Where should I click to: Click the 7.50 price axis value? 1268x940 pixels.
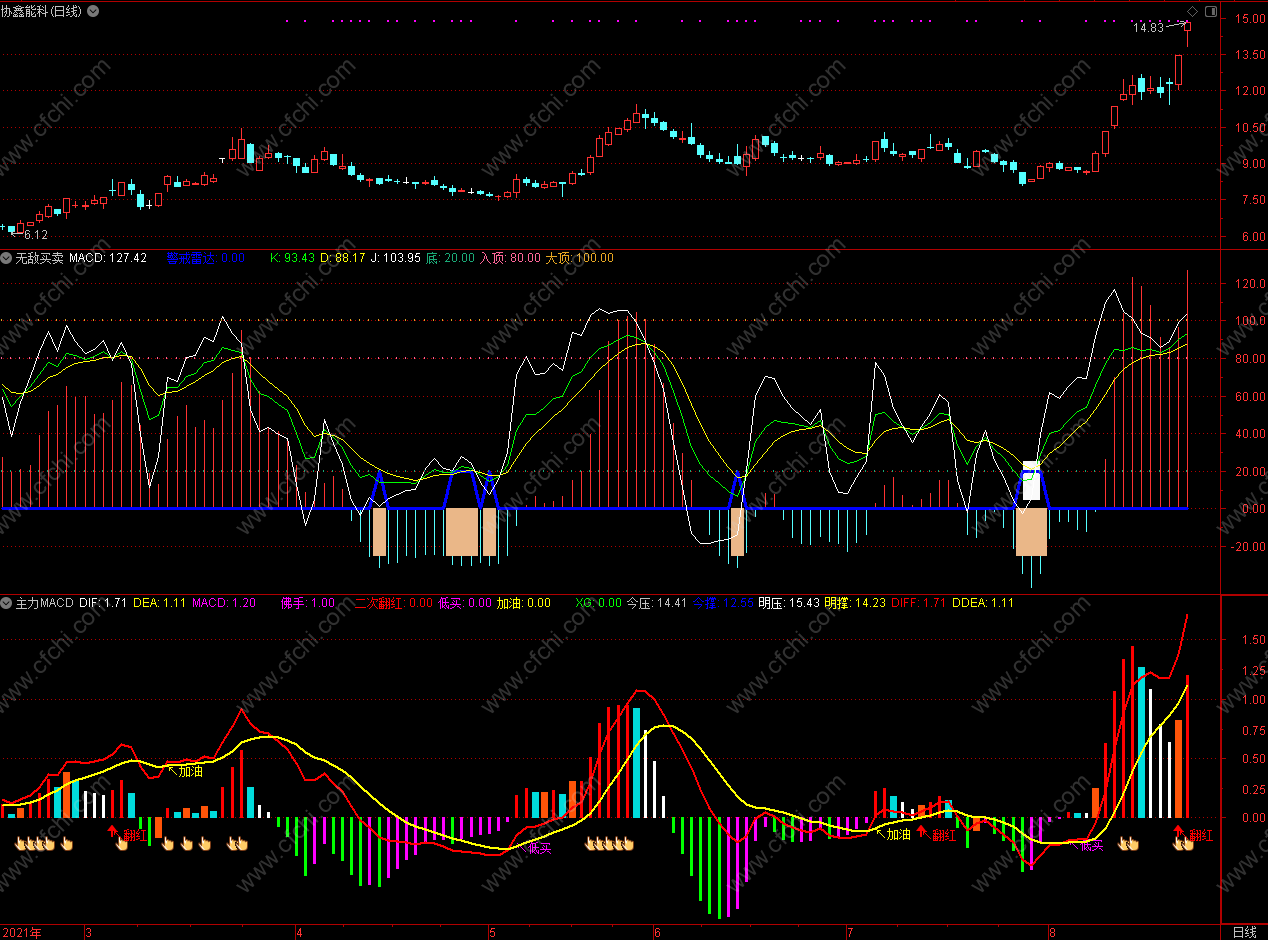(x=1252, y=200)
